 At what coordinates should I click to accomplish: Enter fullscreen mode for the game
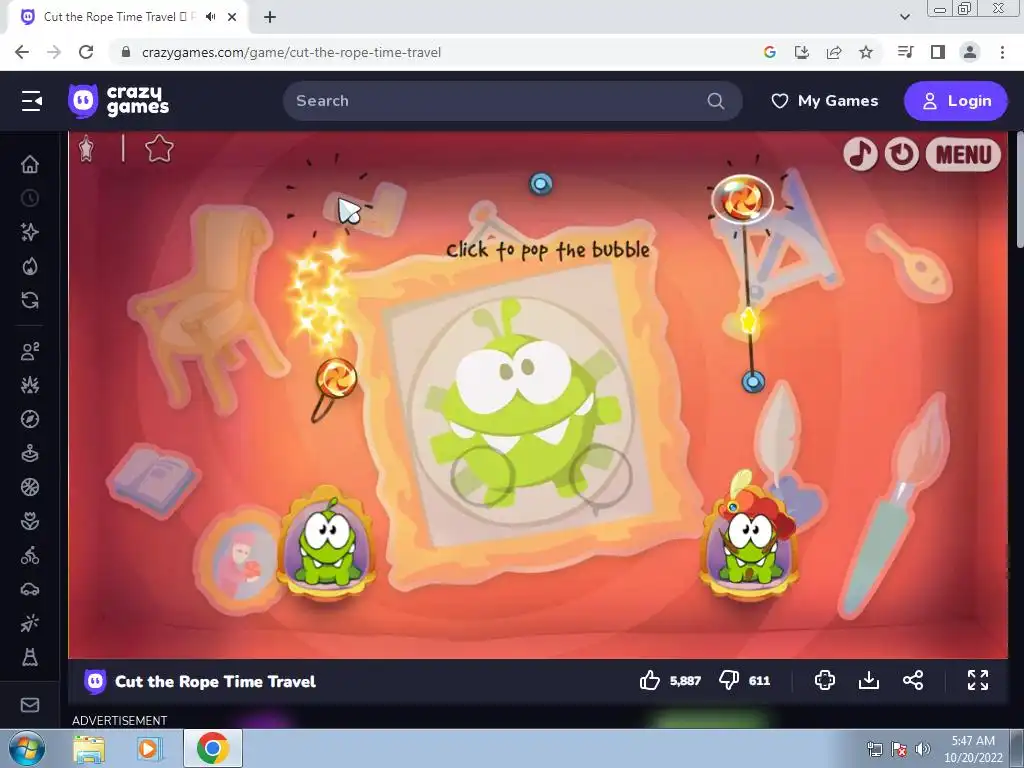point(978,680)
